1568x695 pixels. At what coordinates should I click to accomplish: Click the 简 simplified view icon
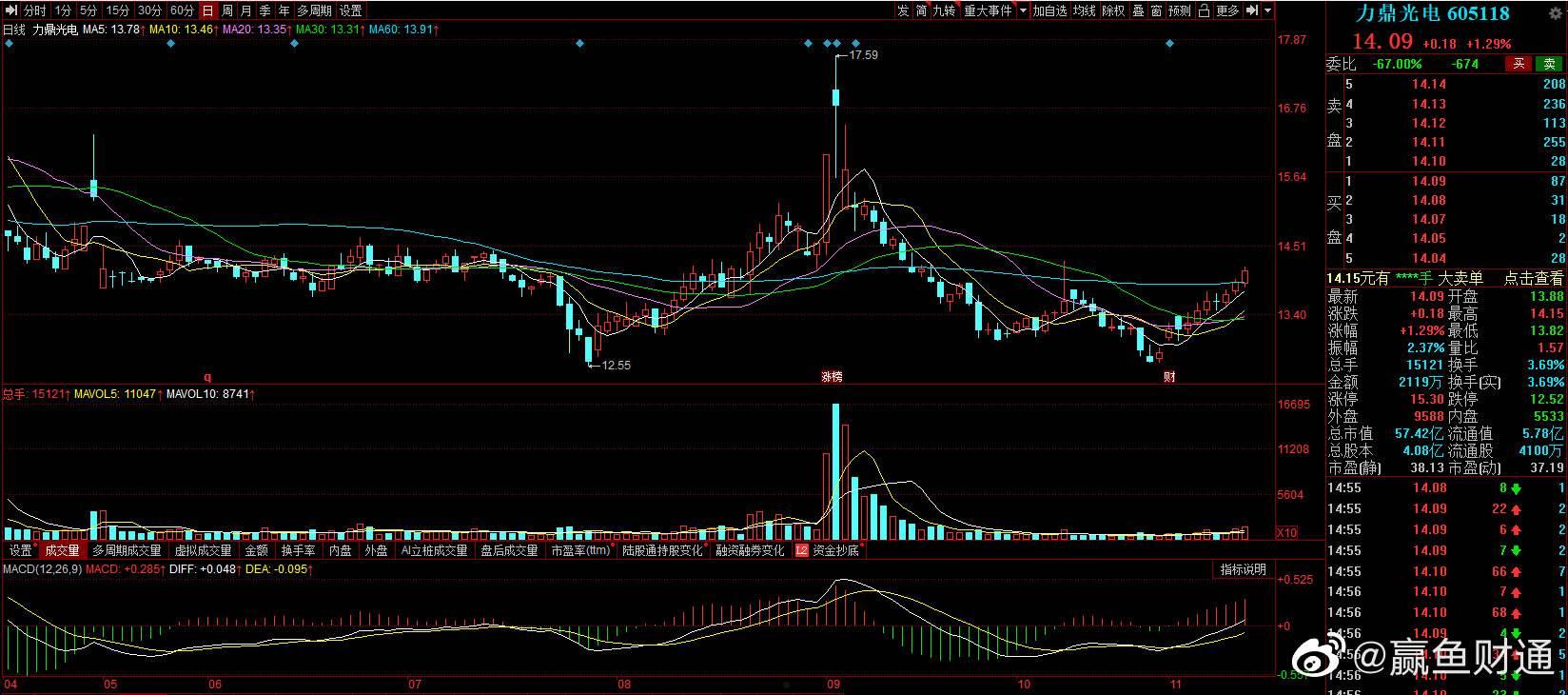[x=921, y=10]
